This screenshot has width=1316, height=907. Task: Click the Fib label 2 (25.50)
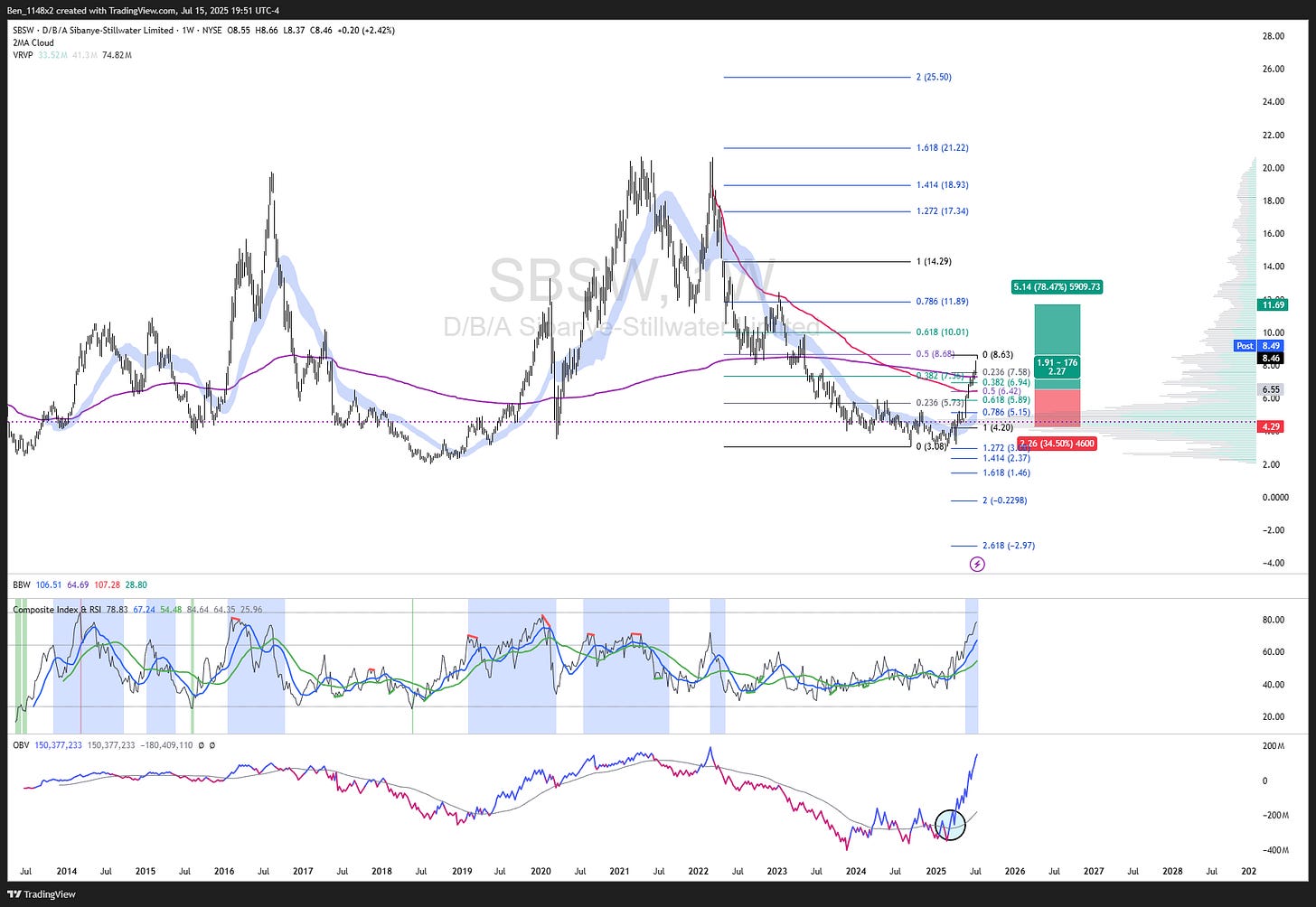pyautogui.click(x=934, y=77)
